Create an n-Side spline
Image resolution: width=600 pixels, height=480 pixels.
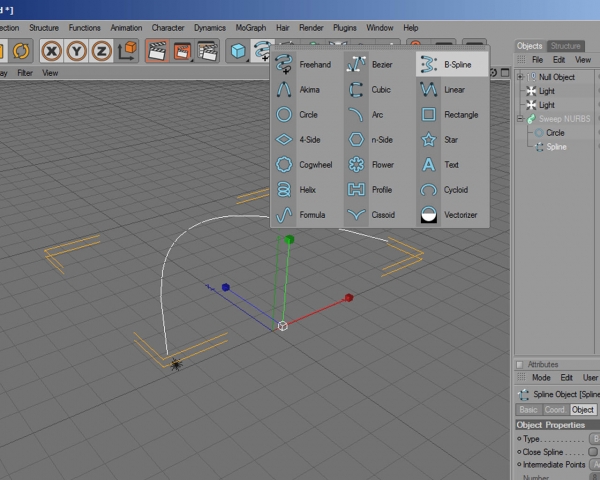[x=377, y=140]
